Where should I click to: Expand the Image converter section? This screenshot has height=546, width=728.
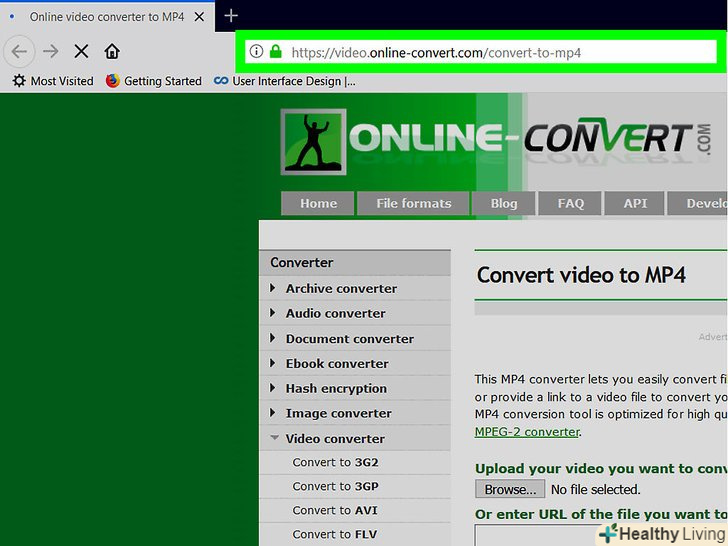click(338, 413)
